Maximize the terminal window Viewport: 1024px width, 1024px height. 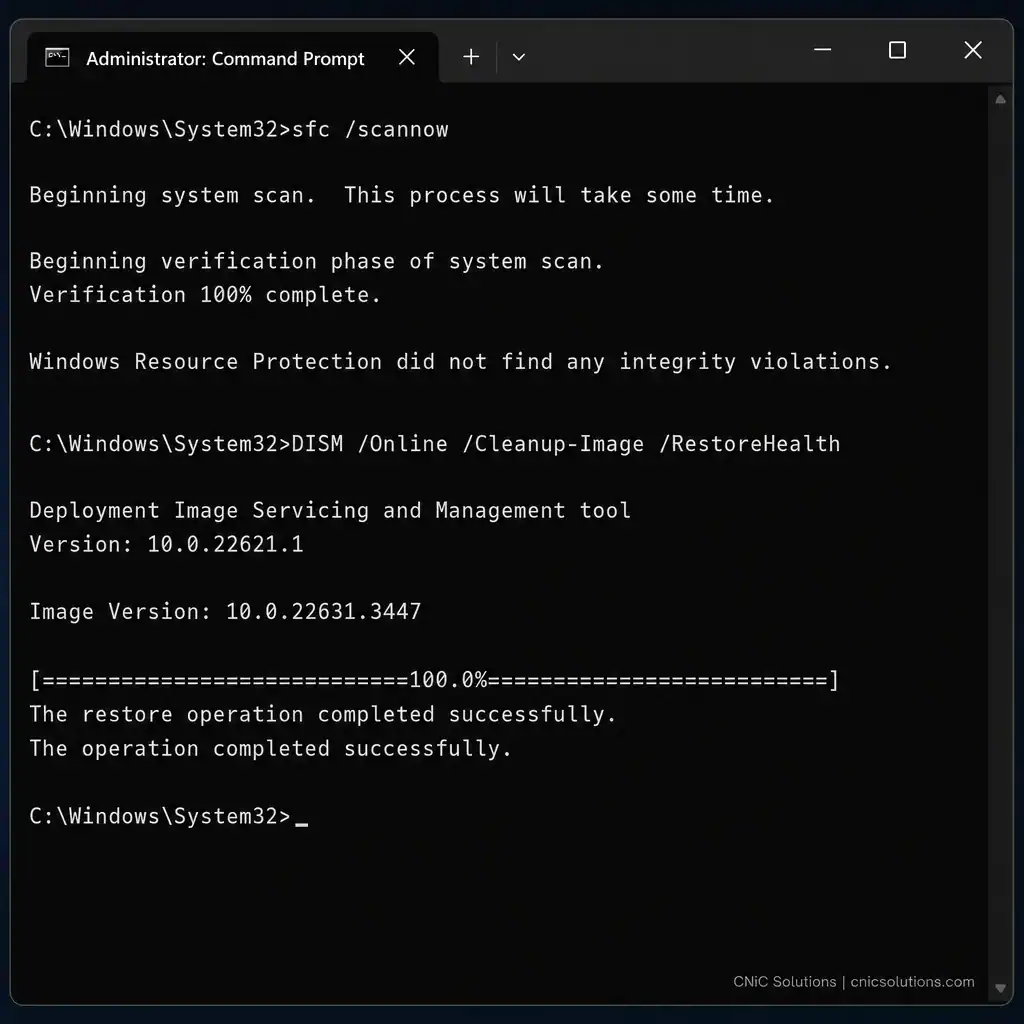(x=897, y=50)
